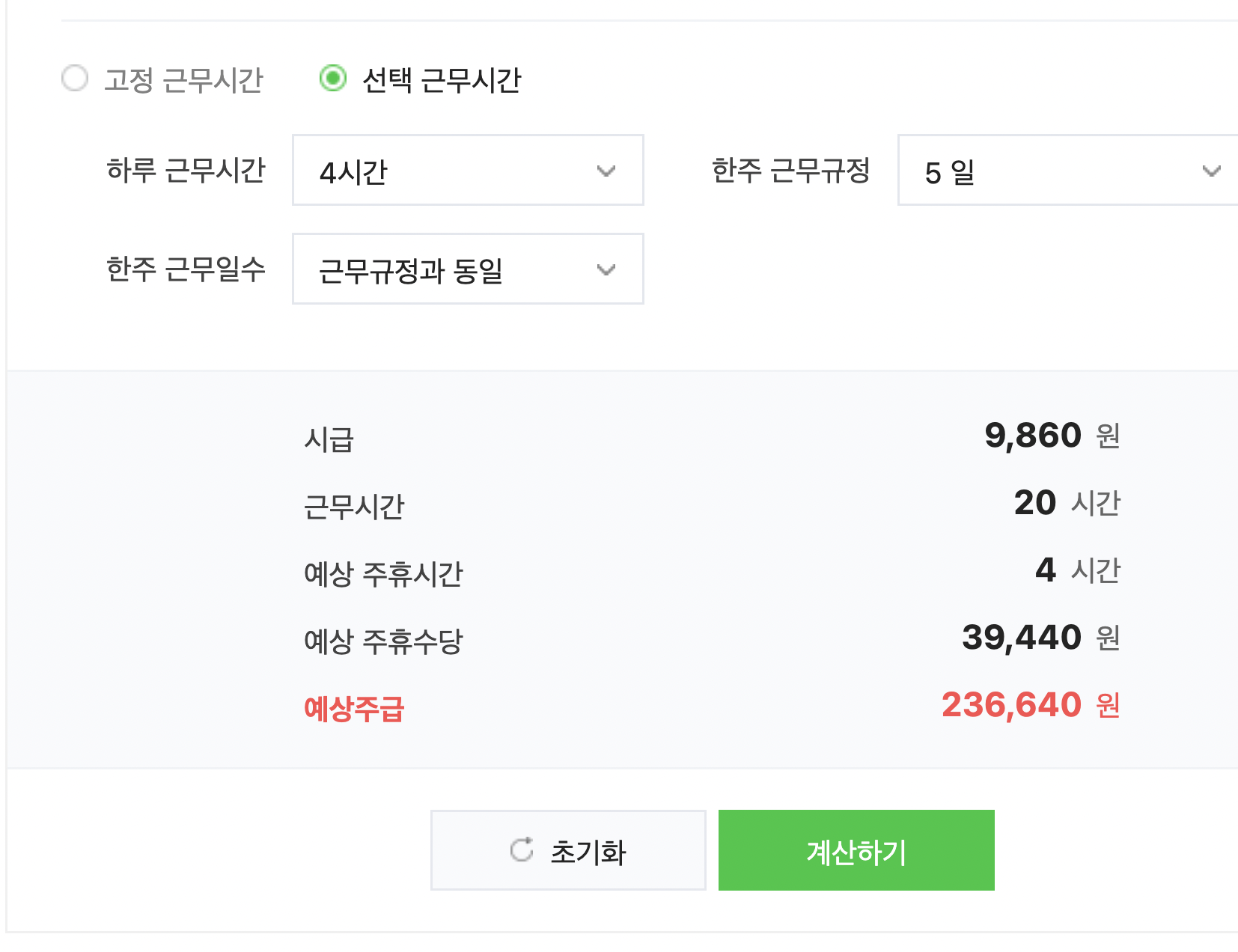Image resolution: width=1238 pixels, height=952 pixels.
Task: Click the chevron on the 하루 근무시간 dropdown
Action: [606, 171]
